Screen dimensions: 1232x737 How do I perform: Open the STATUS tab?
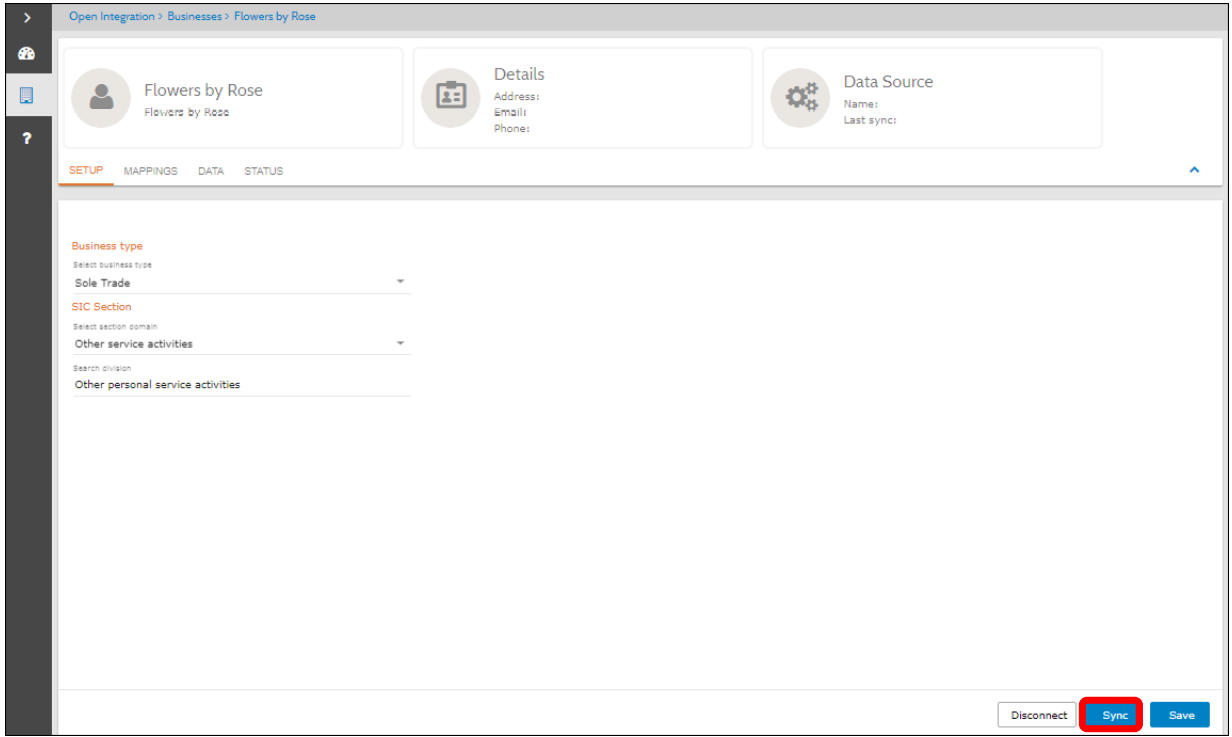click(x=263, y=171)
